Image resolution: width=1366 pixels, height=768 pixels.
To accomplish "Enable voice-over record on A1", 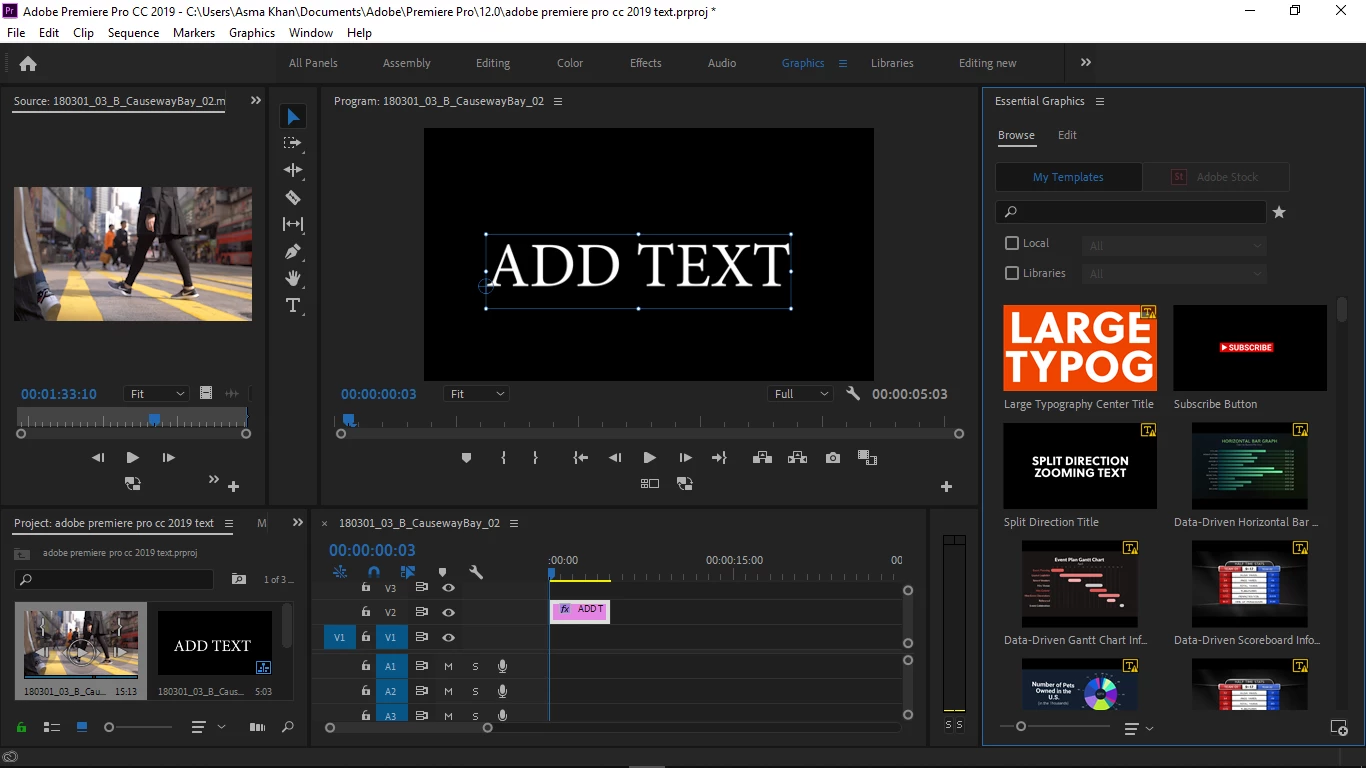I will point(503,666).
